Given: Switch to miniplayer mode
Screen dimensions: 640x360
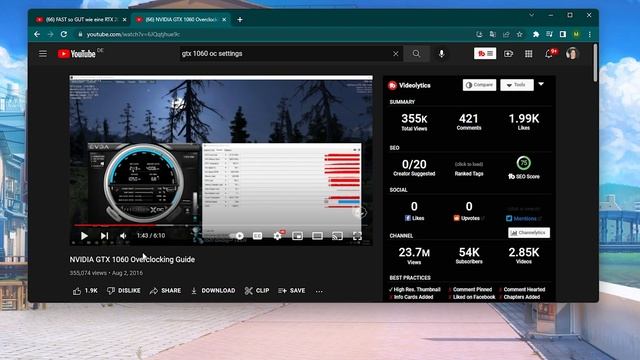Looking at the screenshot, I should click(x=297, y=236).
